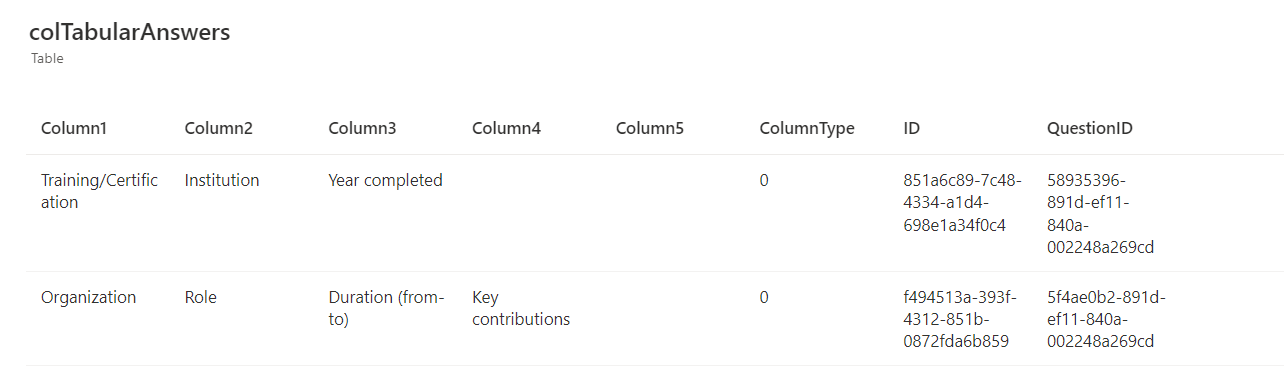The image size is (1284, 380).
Task: Click the ColumnType header
Action: [807, 129]
